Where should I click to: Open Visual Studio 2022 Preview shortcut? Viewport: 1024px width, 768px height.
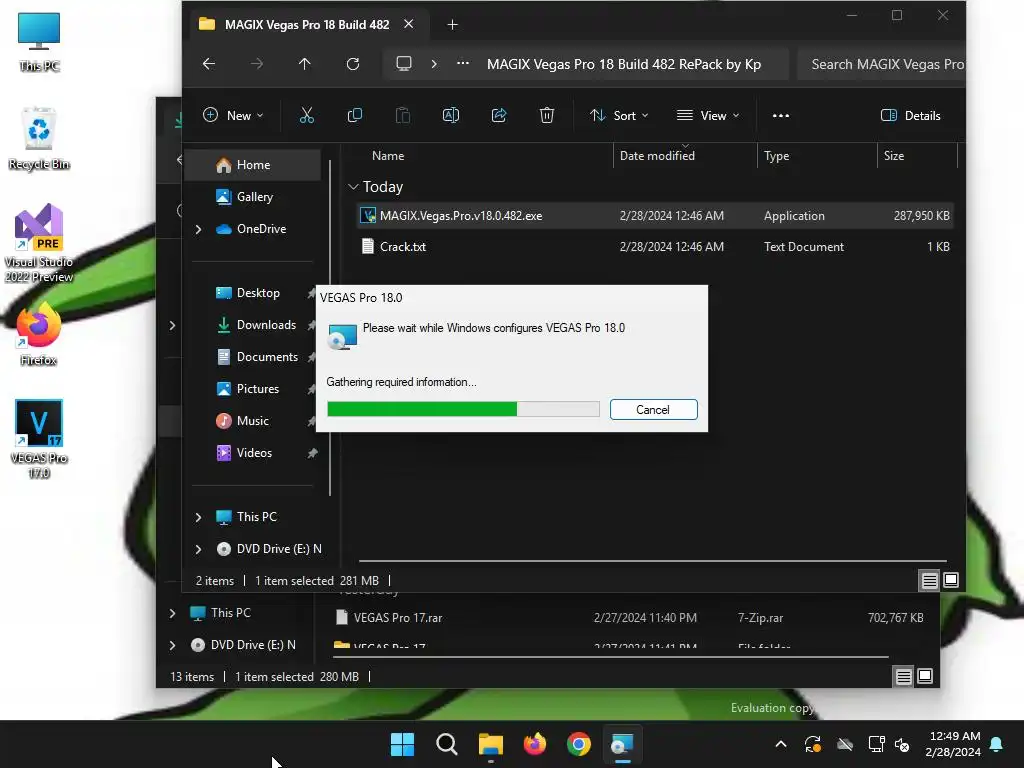point(39,243)
